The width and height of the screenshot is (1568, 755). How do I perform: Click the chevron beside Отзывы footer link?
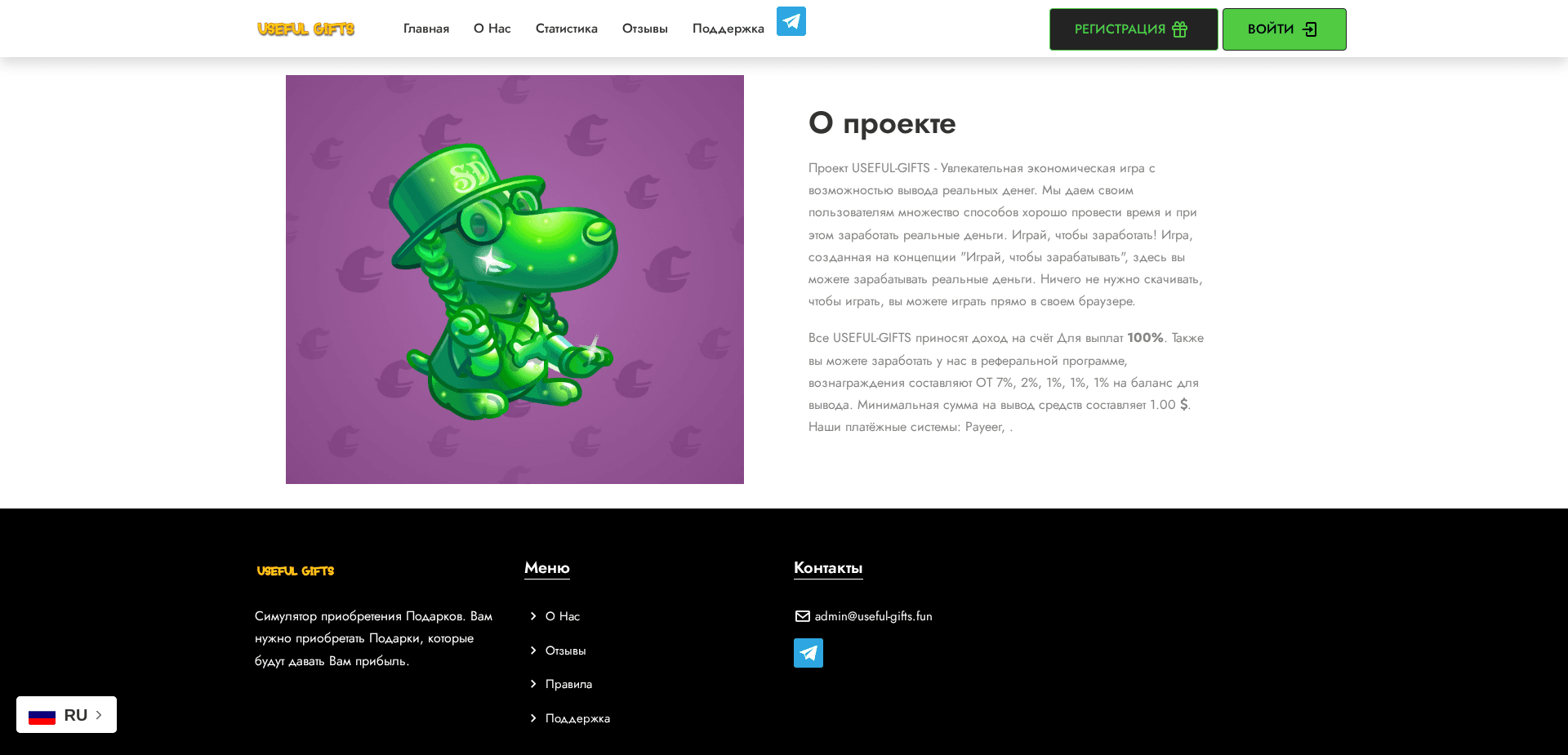tap(535, 651)
